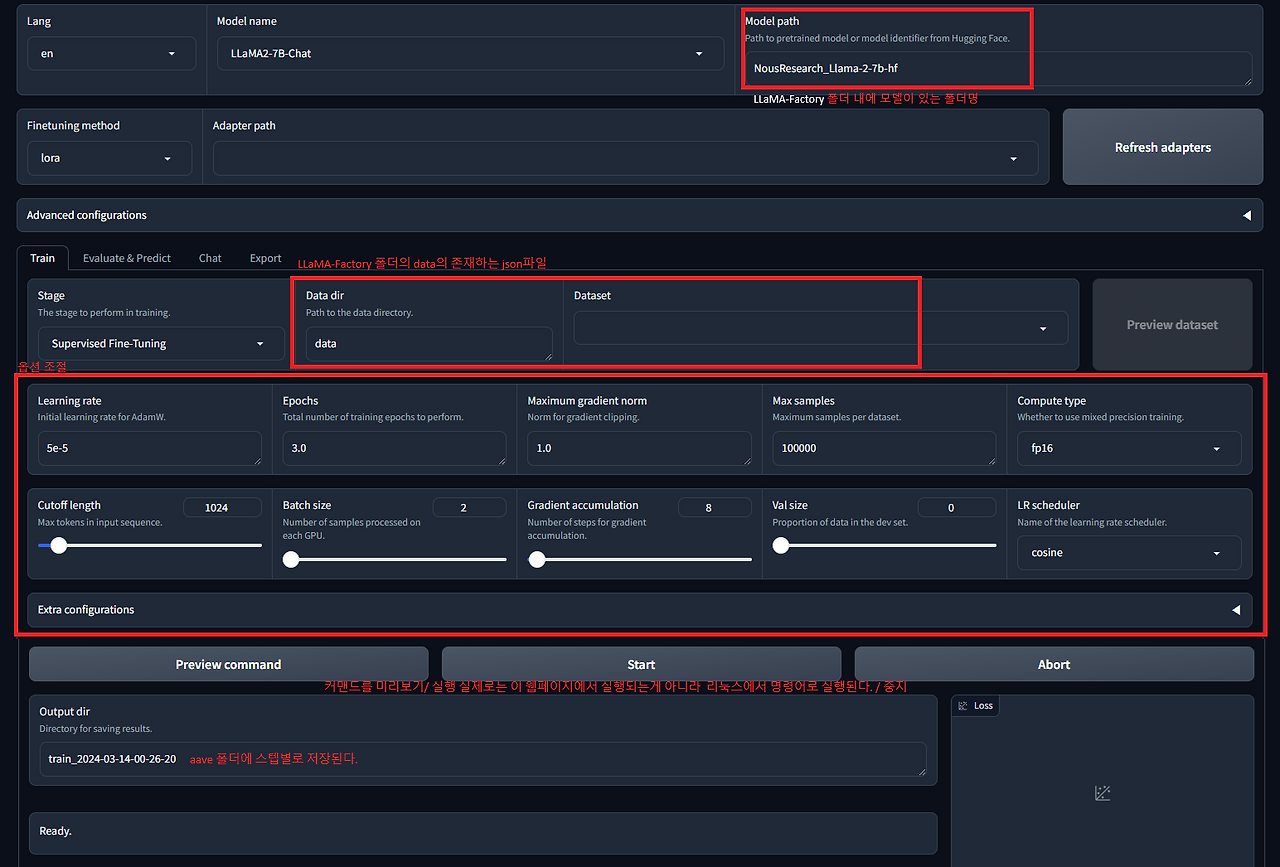1280x867 pixels.
Task: Open the Finetuning method dropdown lora
Action: tap(110, 158)
